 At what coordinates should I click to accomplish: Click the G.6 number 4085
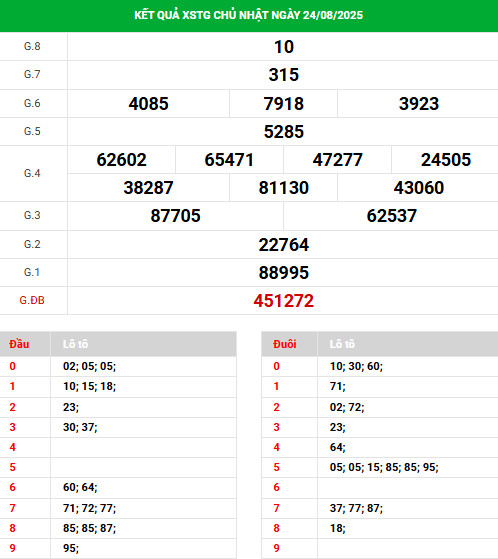click(x=148, y=104)
